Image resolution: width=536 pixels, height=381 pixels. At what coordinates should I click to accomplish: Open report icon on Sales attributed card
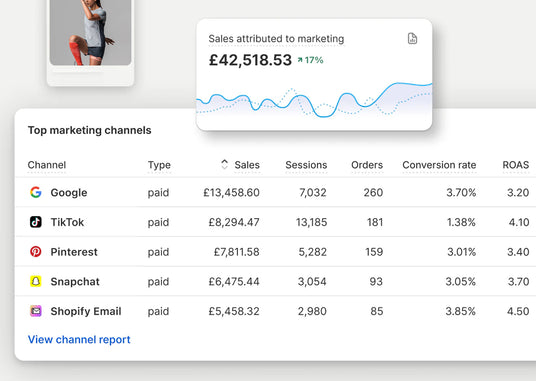[x=412, y=39]
